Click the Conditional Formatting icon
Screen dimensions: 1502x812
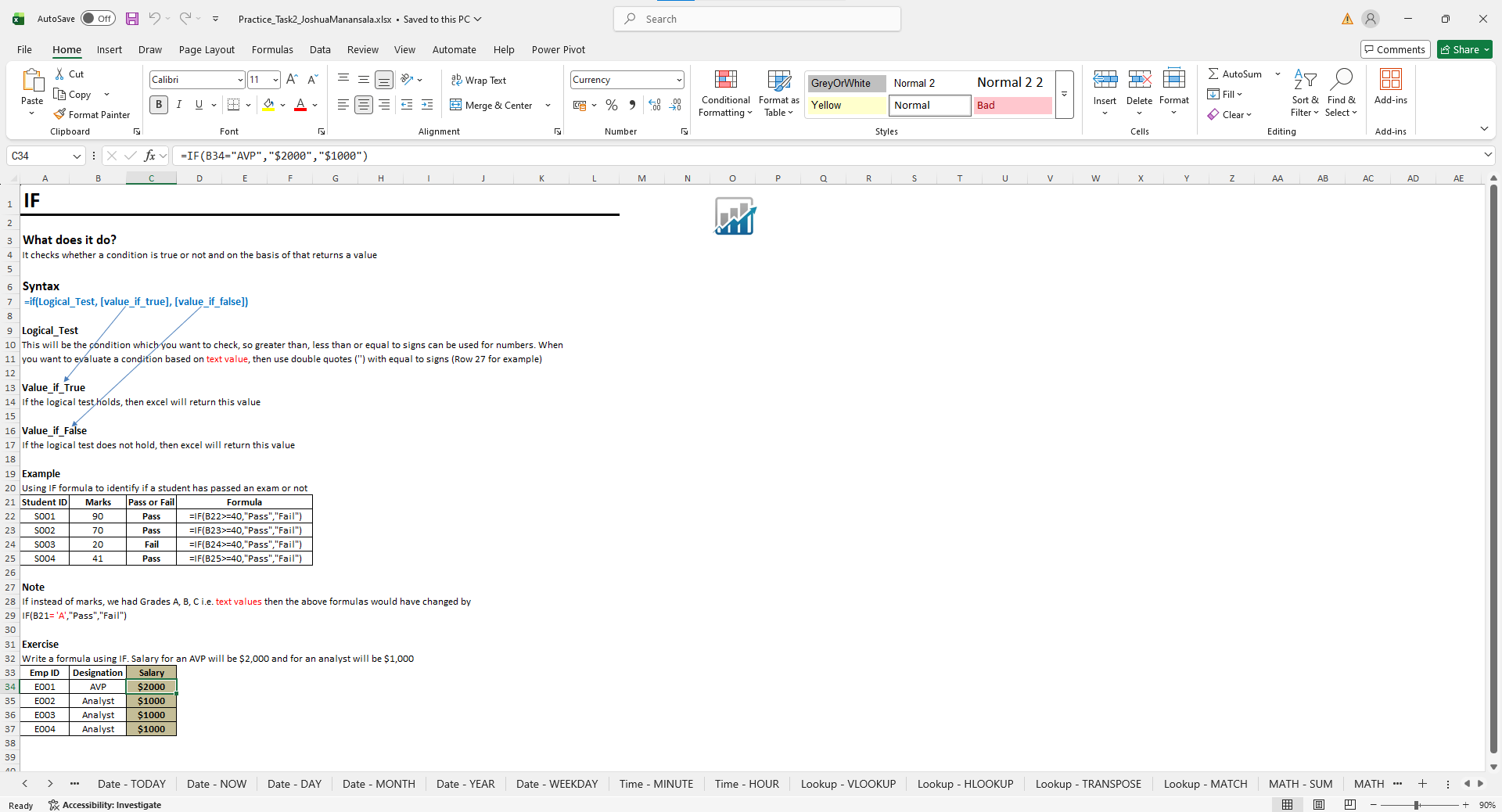[725, 80]
